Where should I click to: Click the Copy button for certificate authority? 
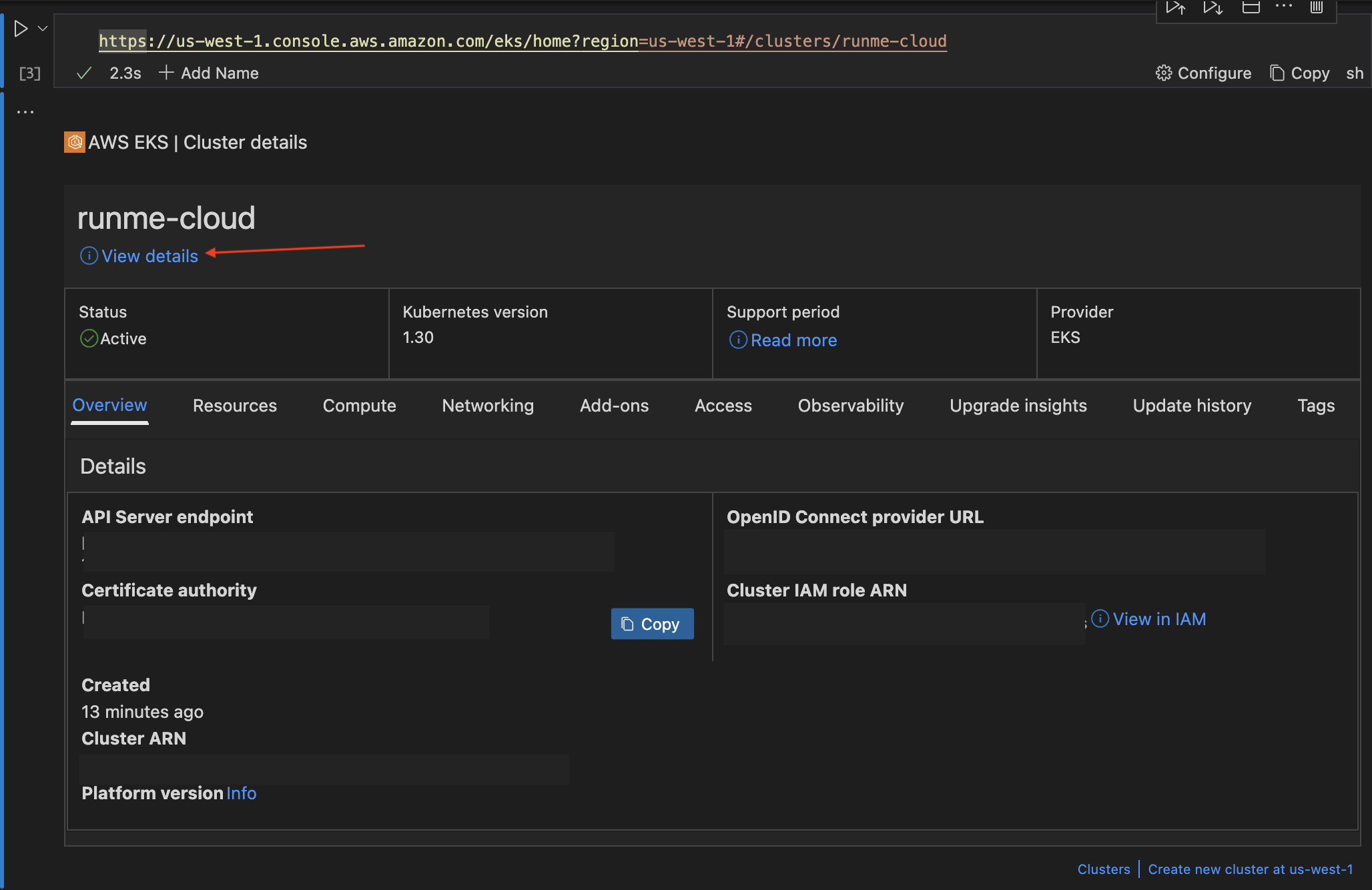[x=651, y=623]
